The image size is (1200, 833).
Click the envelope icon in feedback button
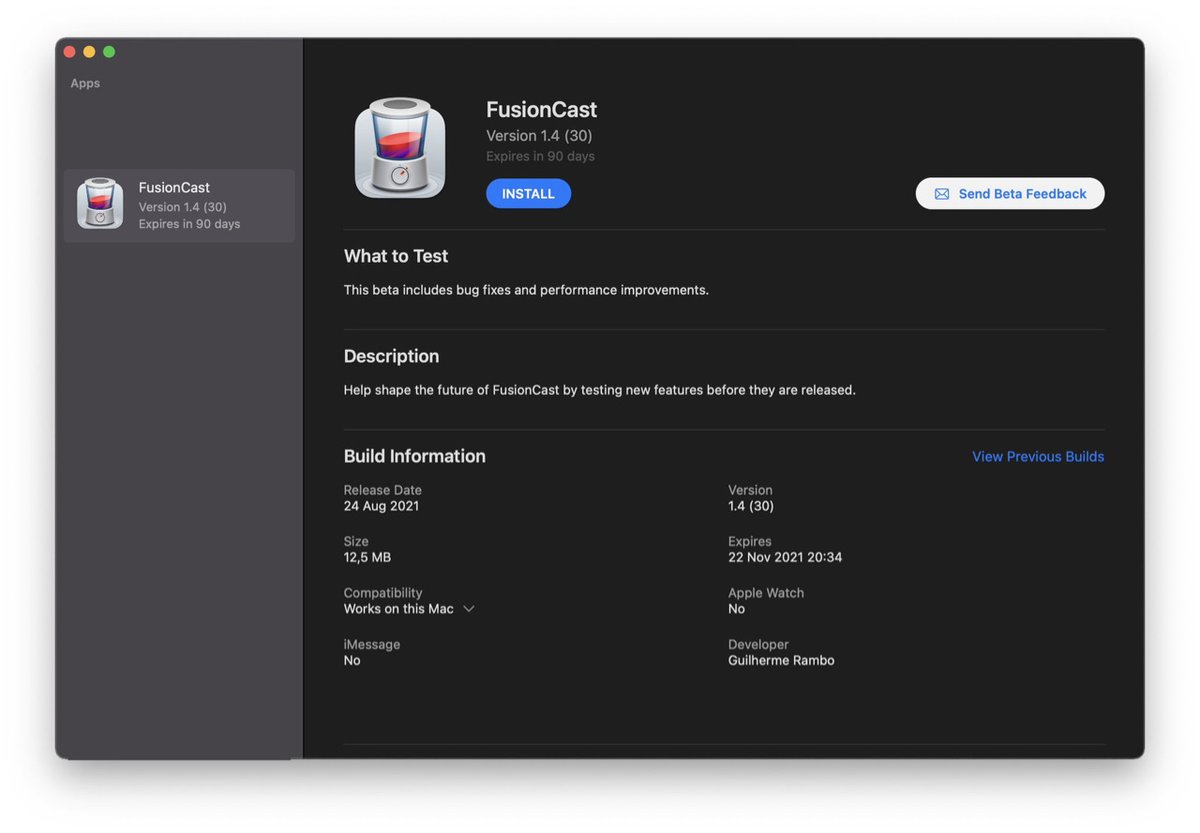[x=941, y=194]
